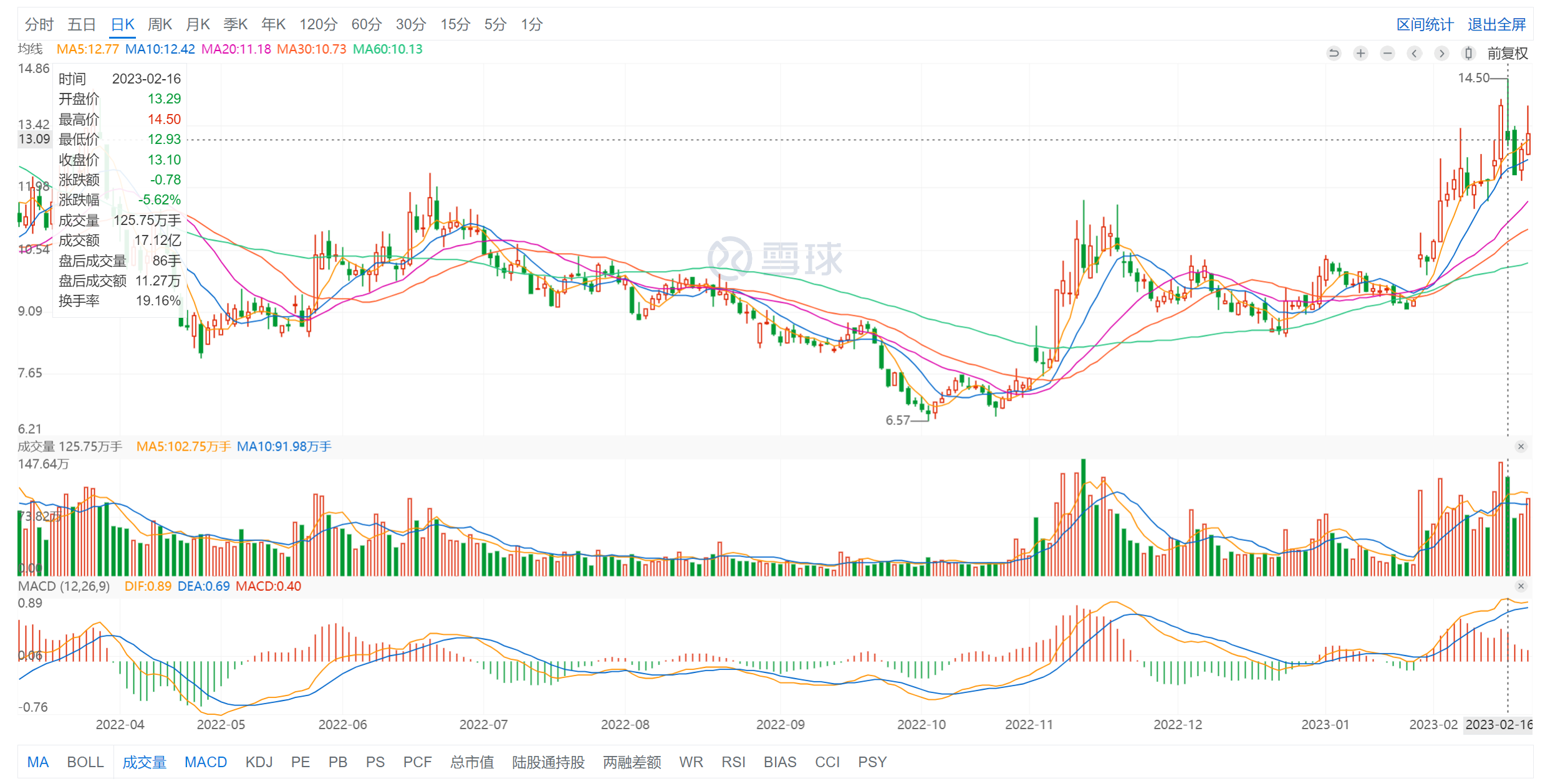Image resolution: width=1545 pixels, height=784 pixels.
Task: Click the candlestick style icon
Action: point(1468,53)
